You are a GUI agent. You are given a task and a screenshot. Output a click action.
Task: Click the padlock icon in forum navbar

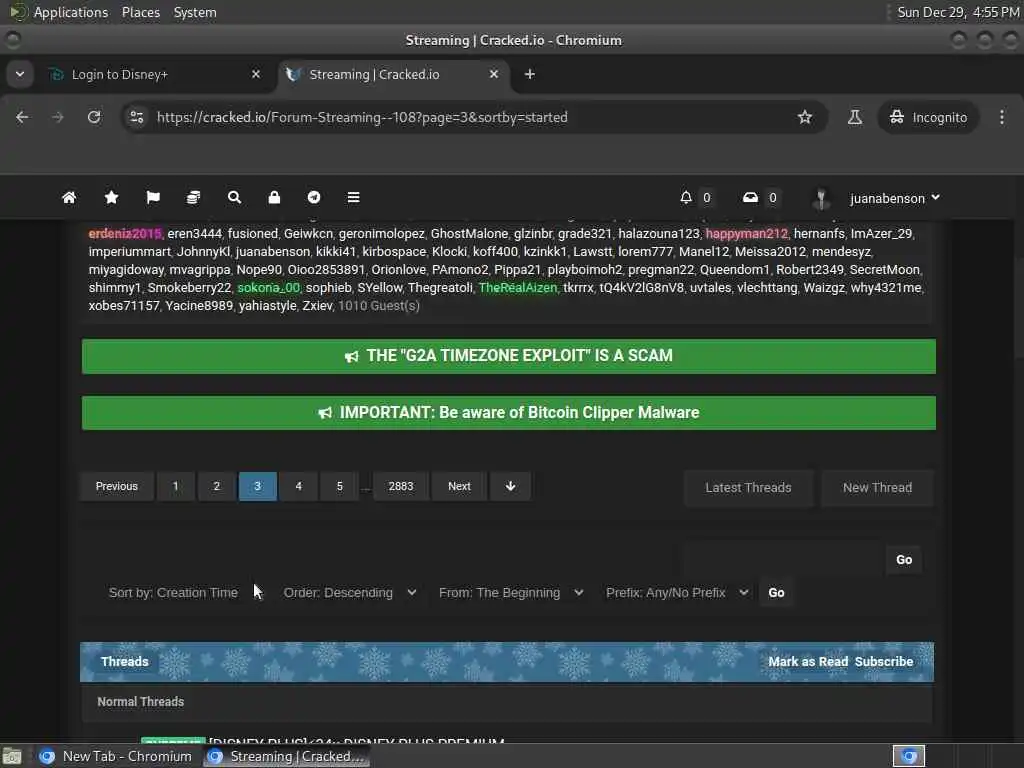pyautogui.click(x=274, y=197)
